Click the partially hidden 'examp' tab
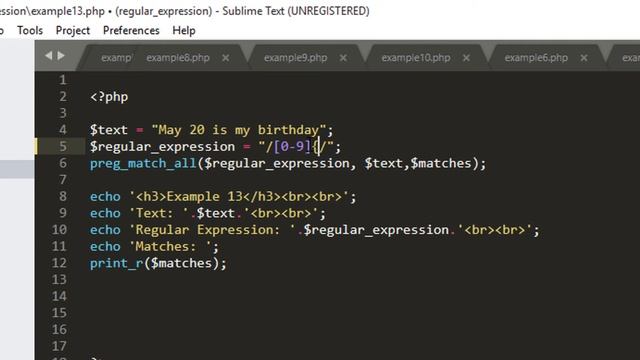The height and width of the screenshot is (360, 640). pos(116,58)
